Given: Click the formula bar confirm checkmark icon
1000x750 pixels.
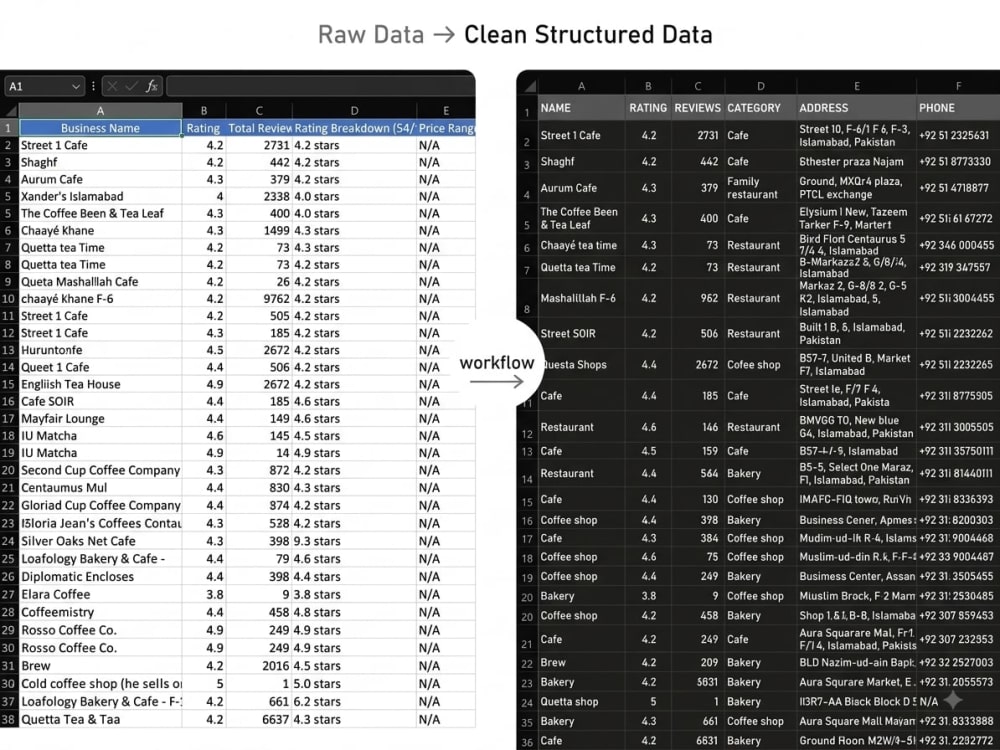Looking at the screenshot, I should click(x=132, y=86).
